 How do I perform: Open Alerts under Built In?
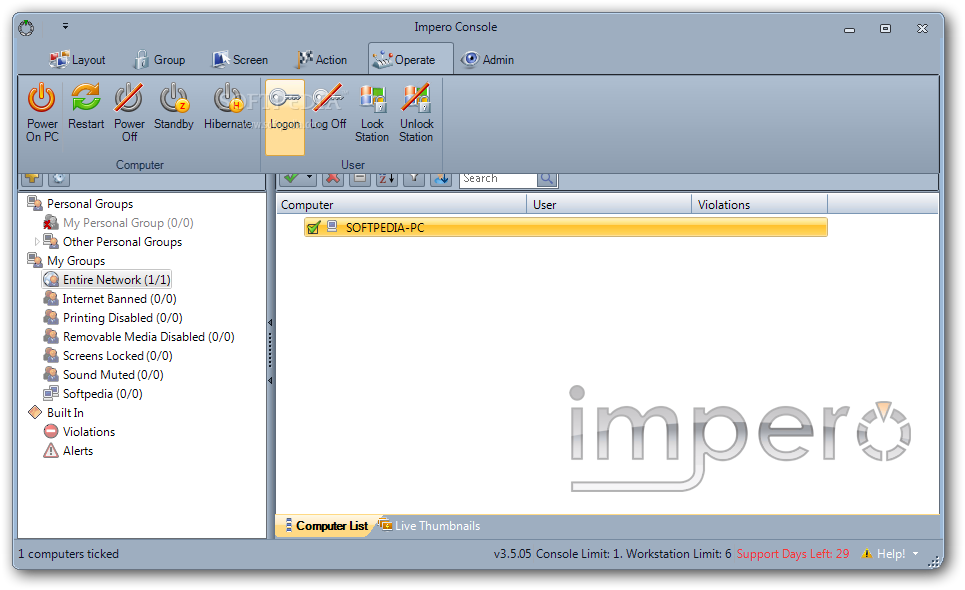(78, 451)
